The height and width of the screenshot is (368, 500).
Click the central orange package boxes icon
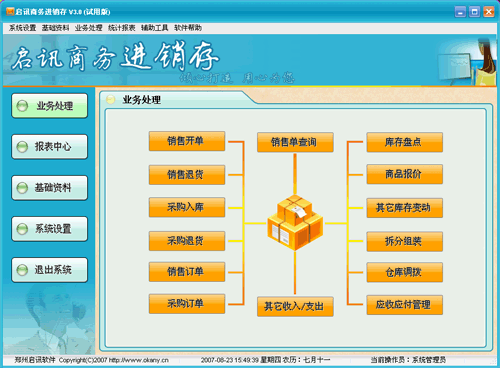click(x=295, y=223)
